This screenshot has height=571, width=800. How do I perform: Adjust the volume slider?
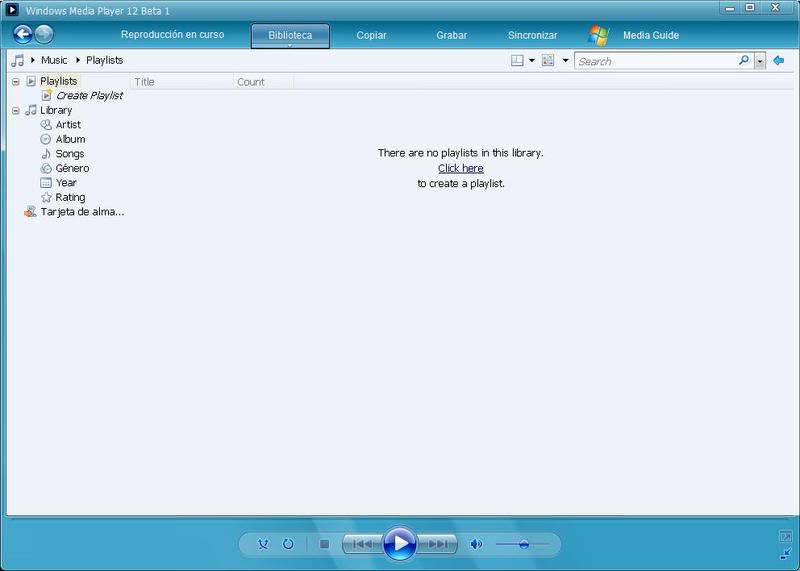coord(523,544)
